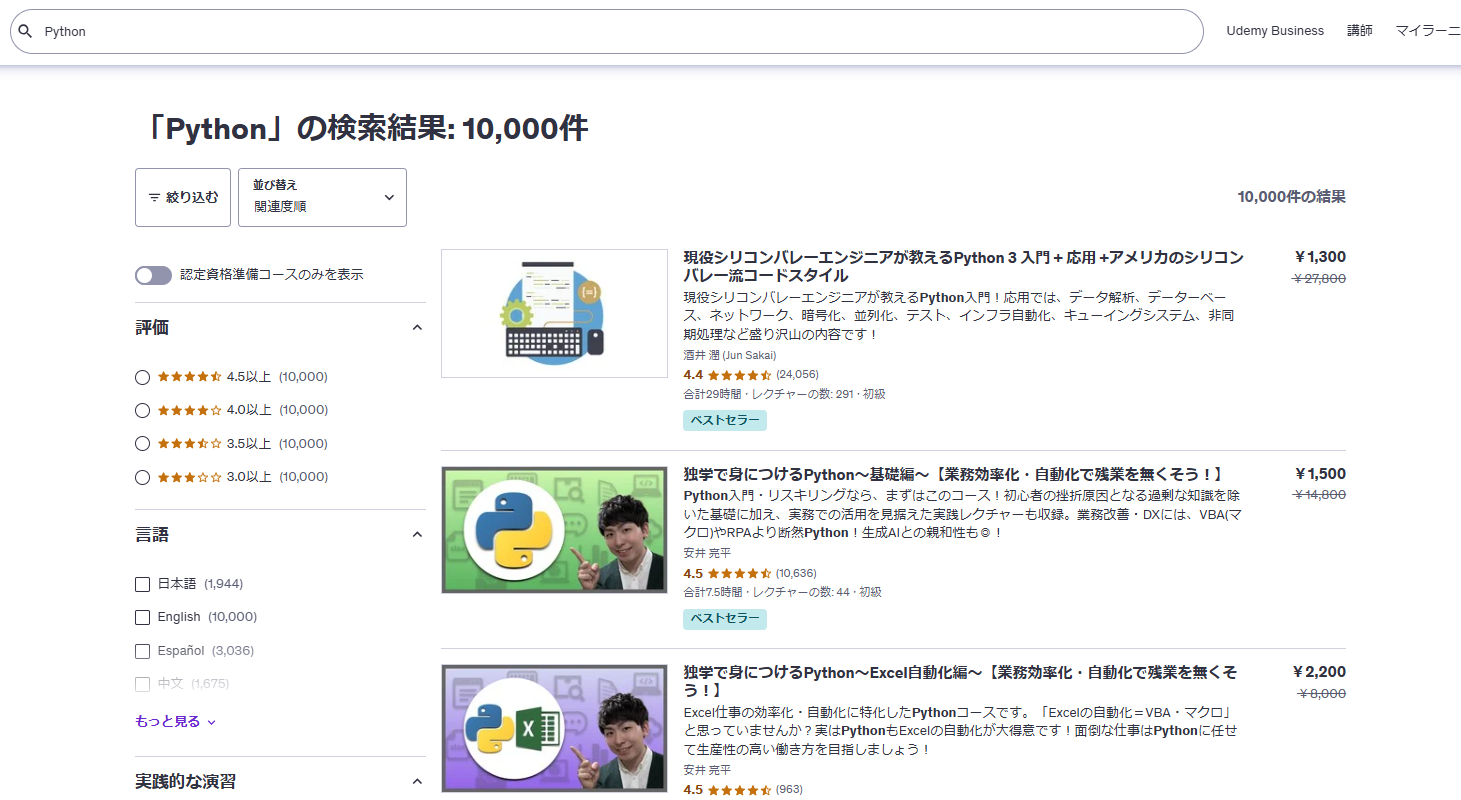Check the English language checkbox
The height and width of the screenshot is (800, 1461).
[142, 617]
